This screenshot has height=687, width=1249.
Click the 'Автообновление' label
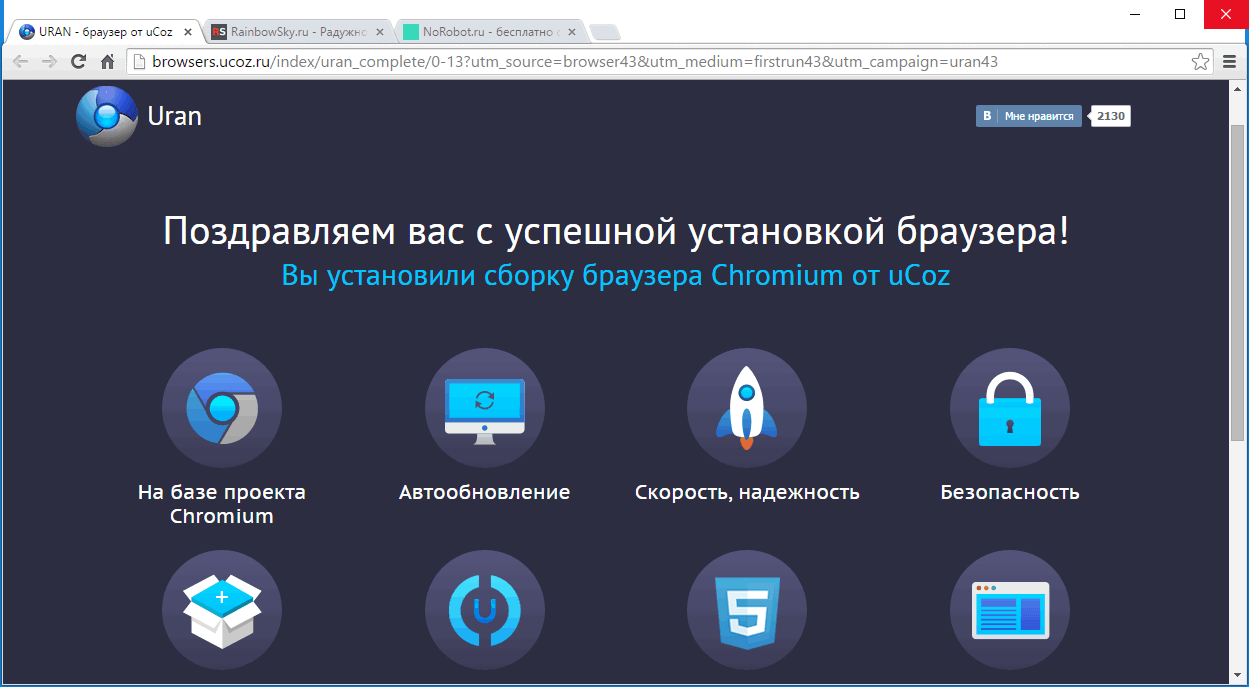[485, 492]
